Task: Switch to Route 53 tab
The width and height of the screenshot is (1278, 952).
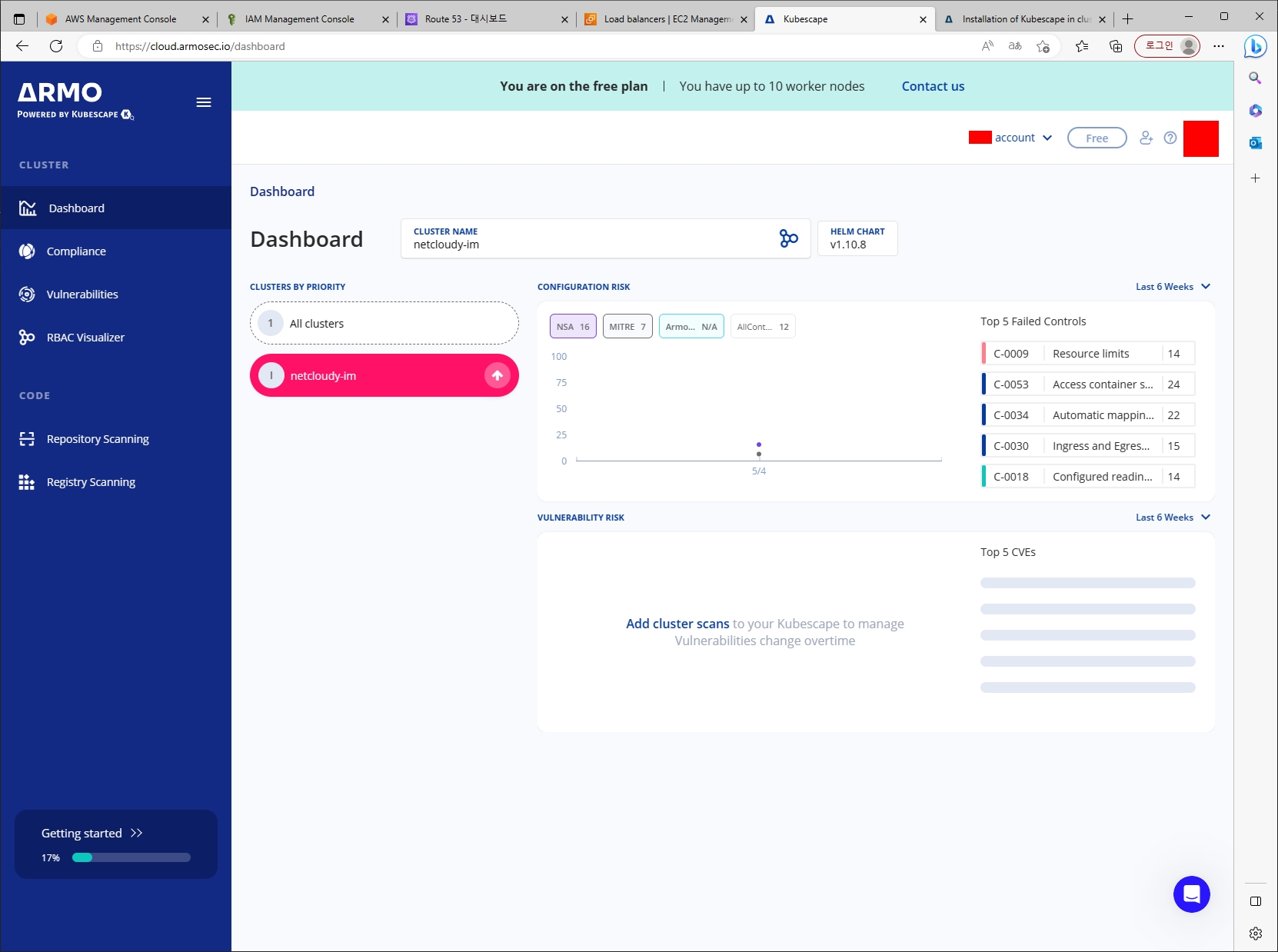Action: pyautogui.click(x=487, y=19)
